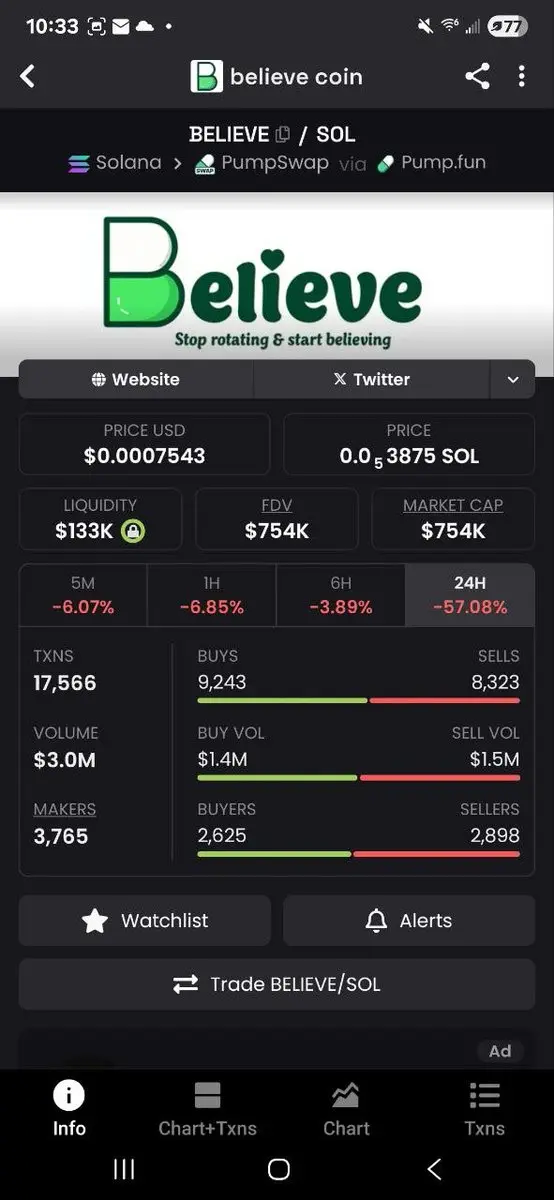The width and height of the screenshot is (554, 1200).
Task: Select the 1H timeframe
Action: point(211,595)
